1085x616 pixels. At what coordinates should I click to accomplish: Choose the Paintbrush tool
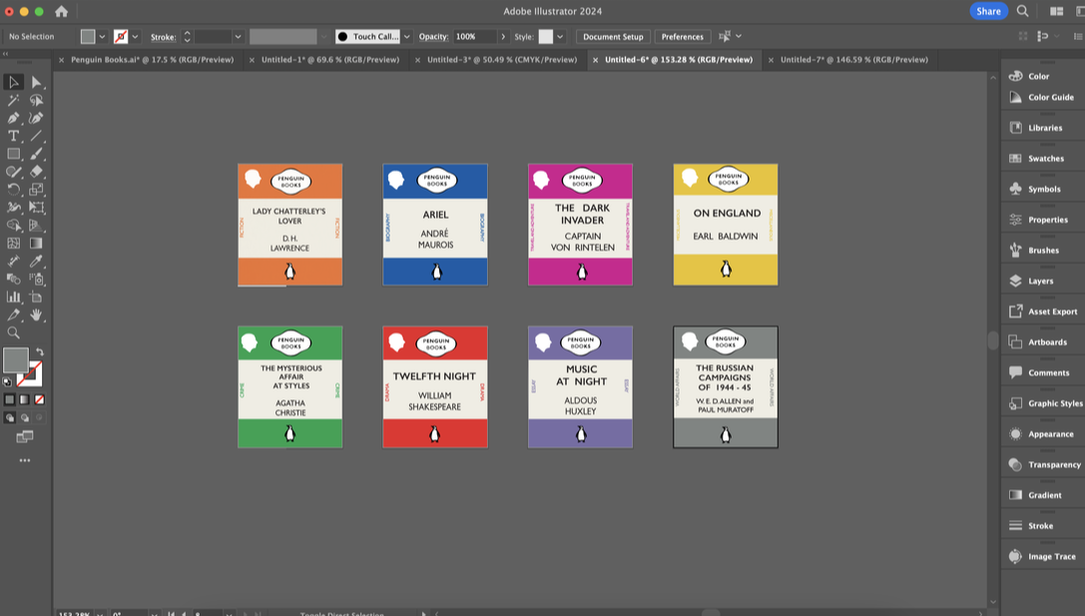tap(37, 154)
